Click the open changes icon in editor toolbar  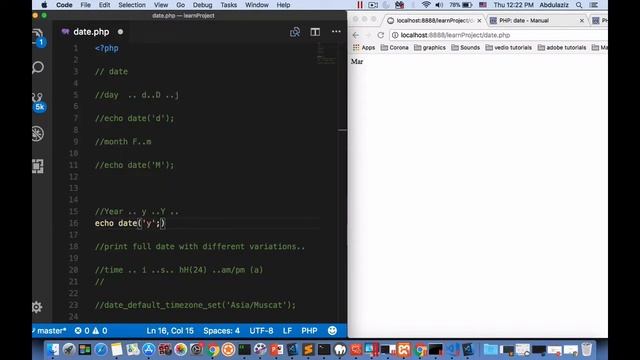point(295,32)
